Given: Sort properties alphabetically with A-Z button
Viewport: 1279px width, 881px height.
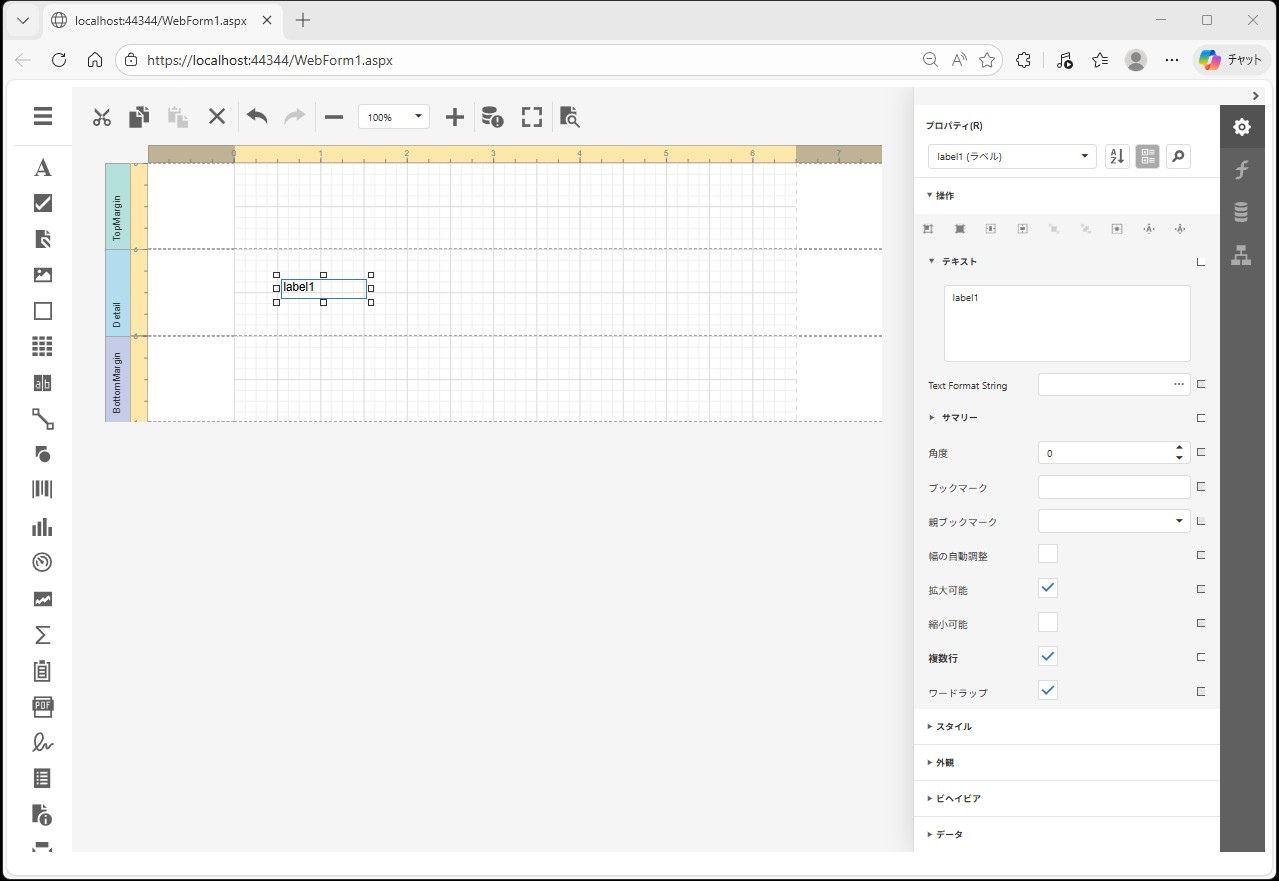Looking at the screenshot, I should click(x=1117, y=157).
